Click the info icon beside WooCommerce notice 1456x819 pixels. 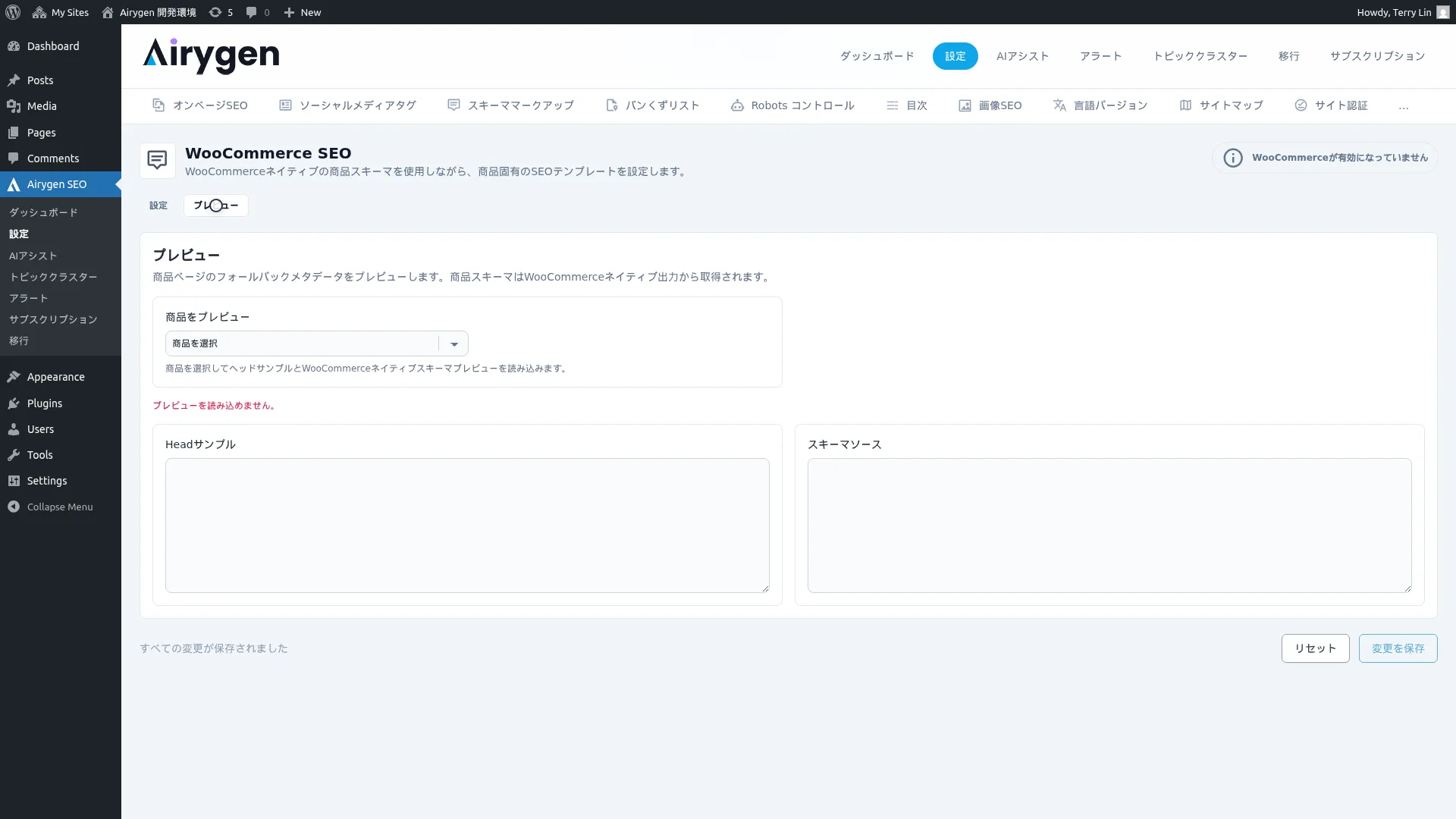click(x=1233, y=158)
